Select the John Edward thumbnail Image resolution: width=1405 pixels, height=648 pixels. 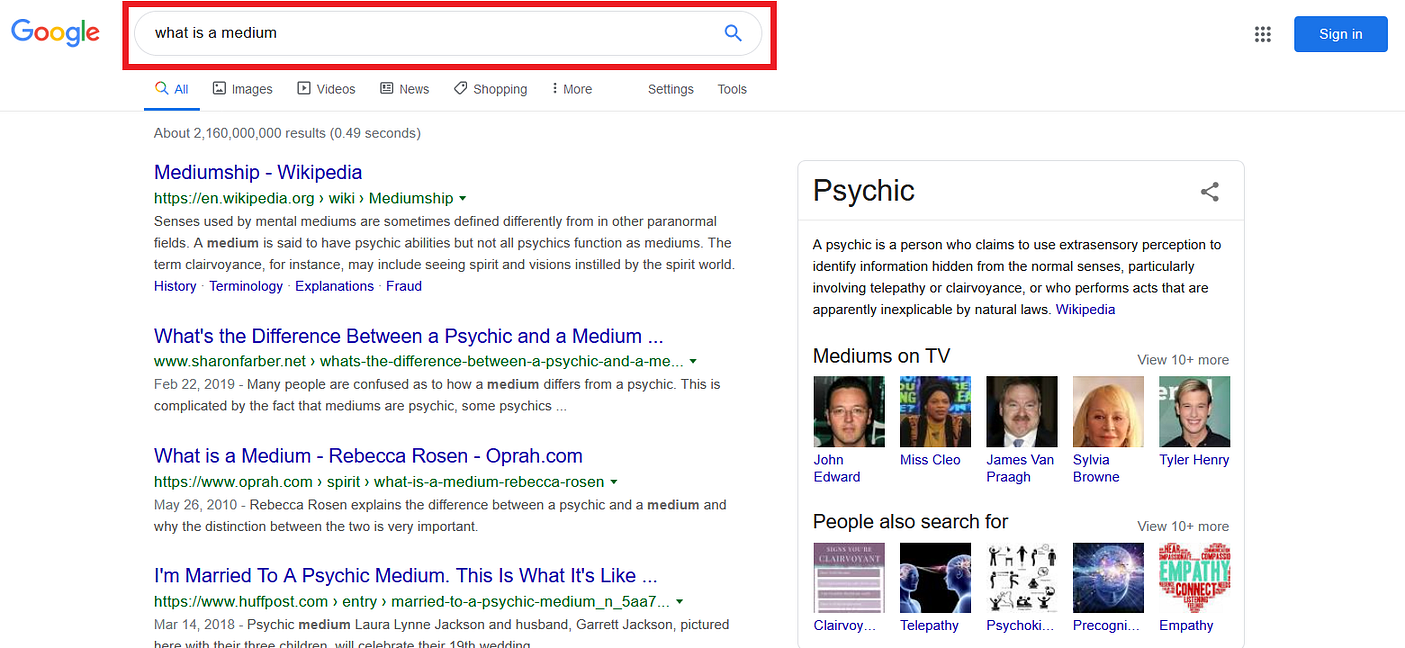(849, 411)
